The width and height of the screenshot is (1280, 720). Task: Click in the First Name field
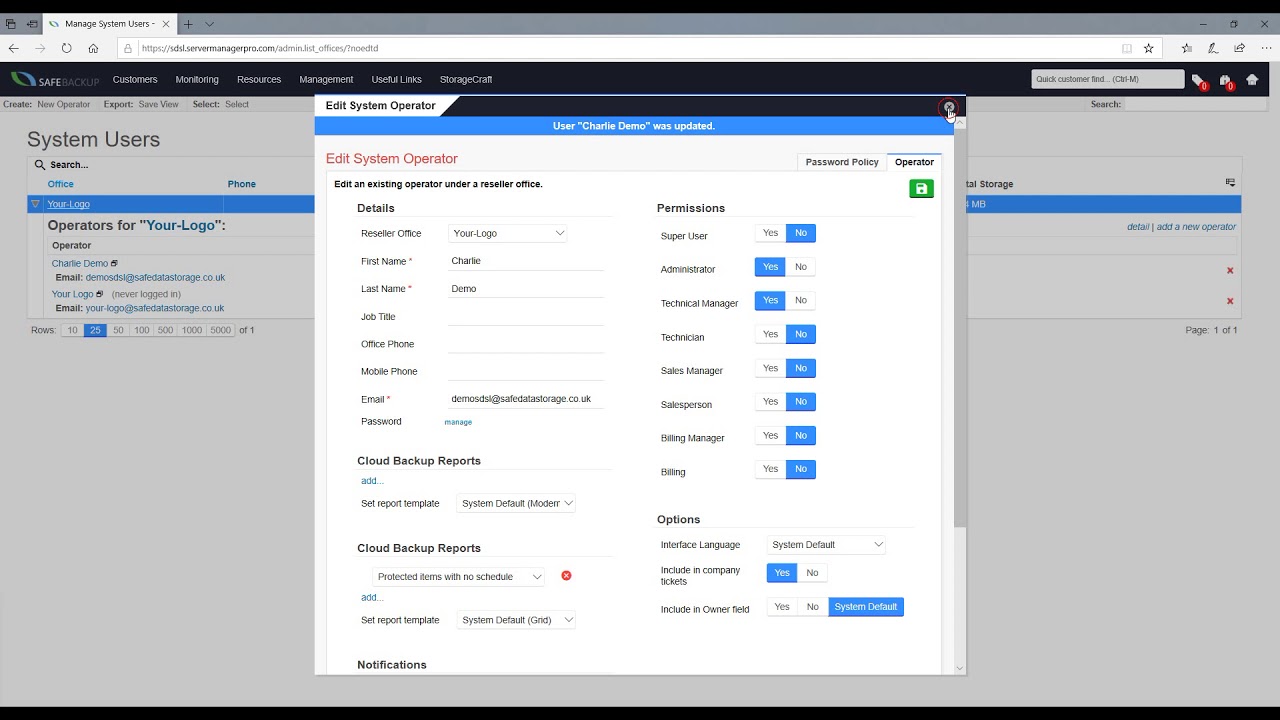tap(526, 261)
